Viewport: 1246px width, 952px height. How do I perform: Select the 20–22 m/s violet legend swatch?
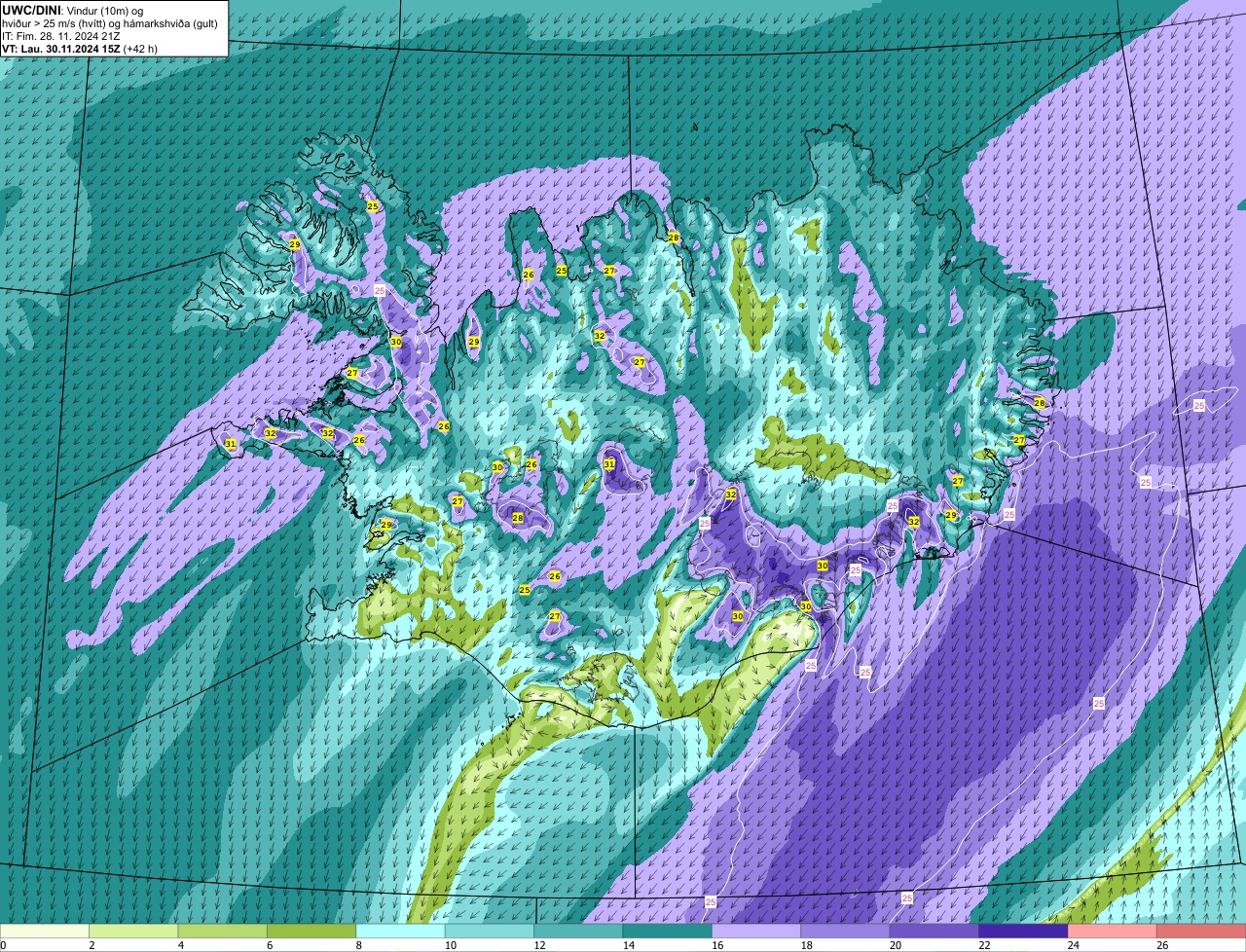pyautogui.click(x=934, y=932)
